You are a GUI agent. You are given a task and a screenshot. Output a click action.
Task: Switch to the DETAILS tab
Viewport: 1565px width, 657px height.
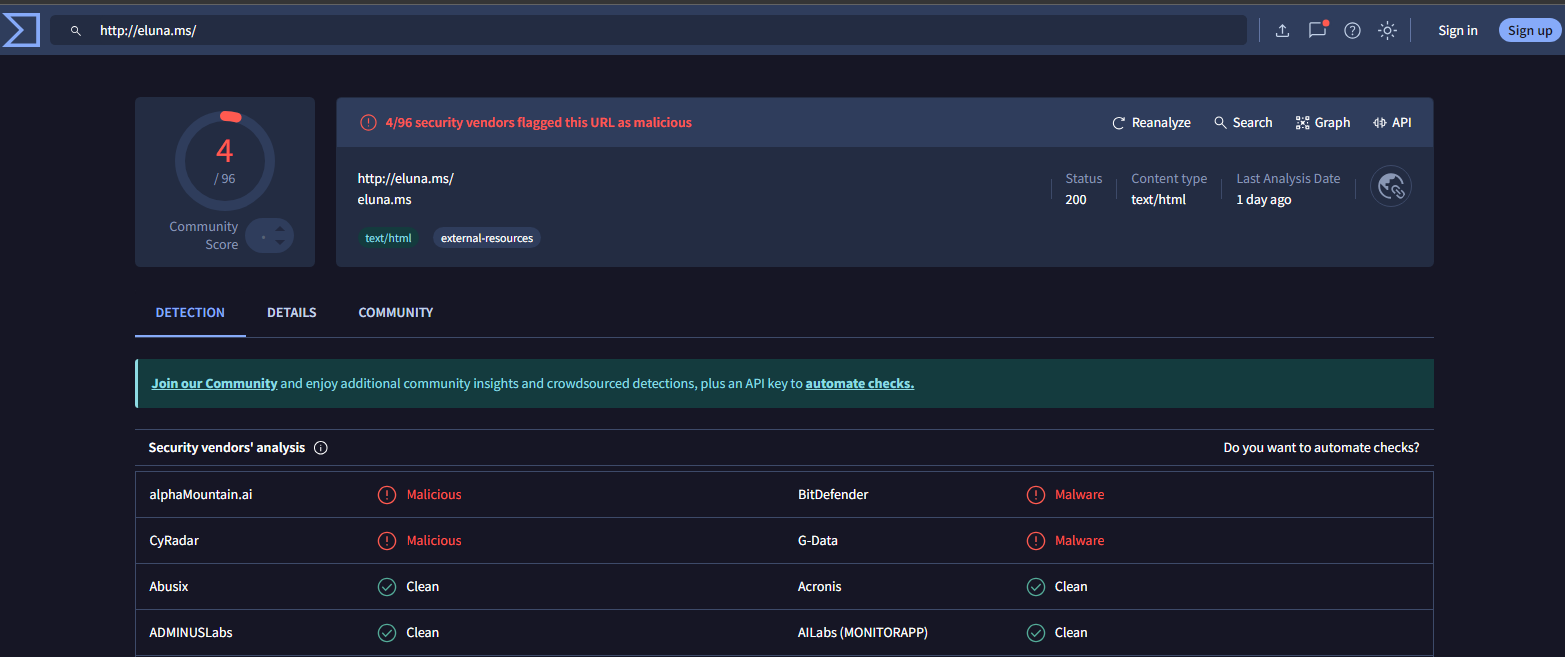[x=292, y=313]
